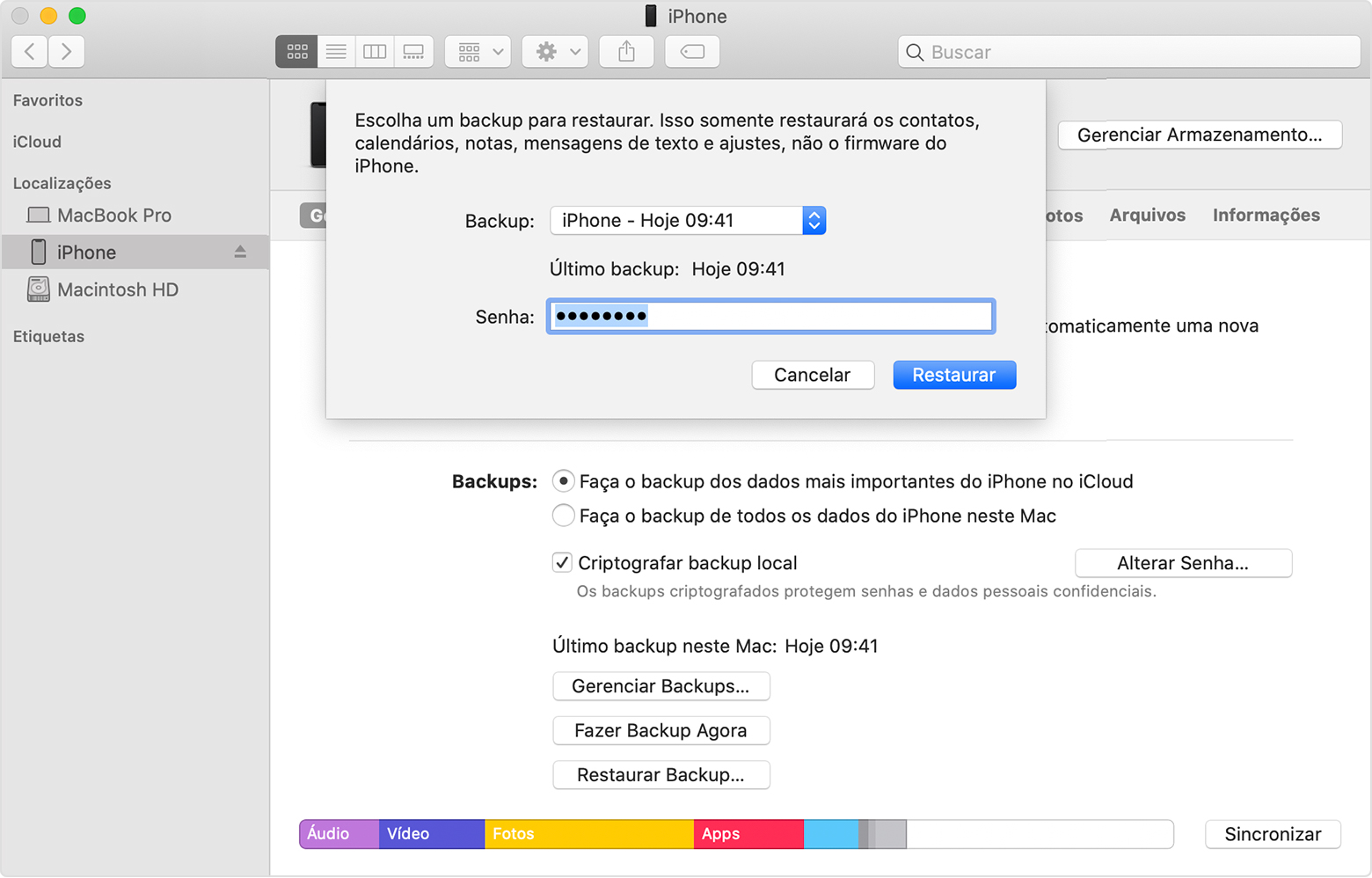Select gallery view icon
1372x878 pixels.
point(413,52)
